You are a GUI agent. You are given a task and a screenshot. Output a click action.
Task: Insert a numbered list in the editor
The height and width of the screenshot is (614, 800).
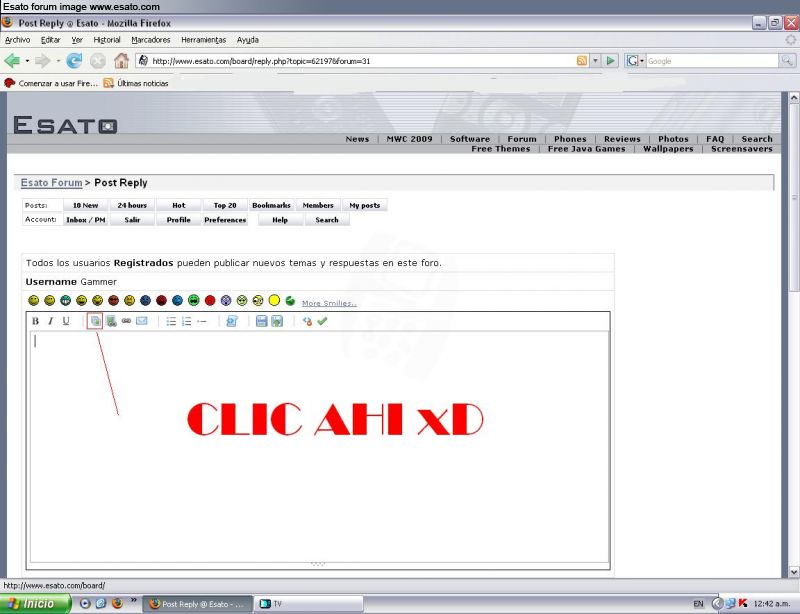pyautogui.click(x=186, y=321)
